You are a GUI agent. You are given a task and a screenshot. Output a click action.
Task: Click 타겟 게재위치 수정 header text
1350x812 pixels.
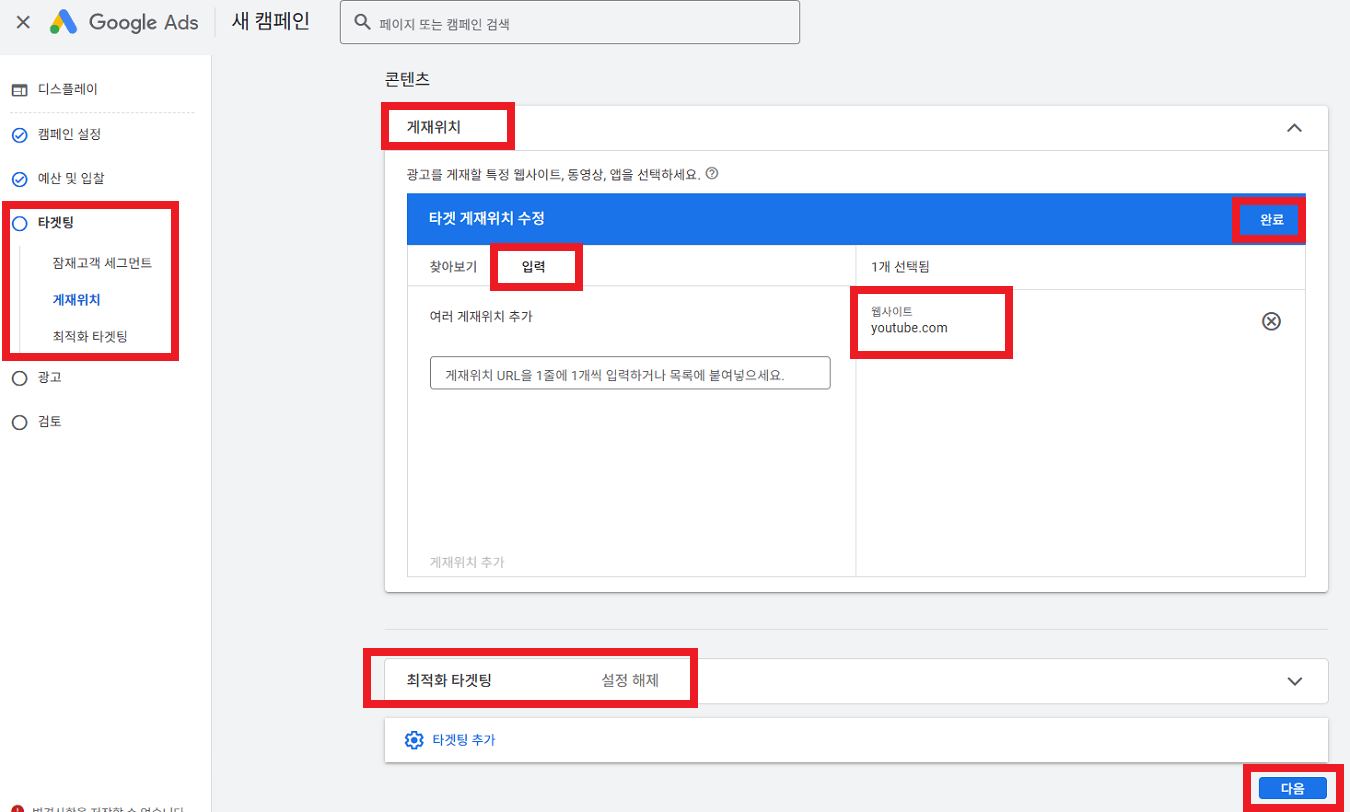tap(486, 218)
